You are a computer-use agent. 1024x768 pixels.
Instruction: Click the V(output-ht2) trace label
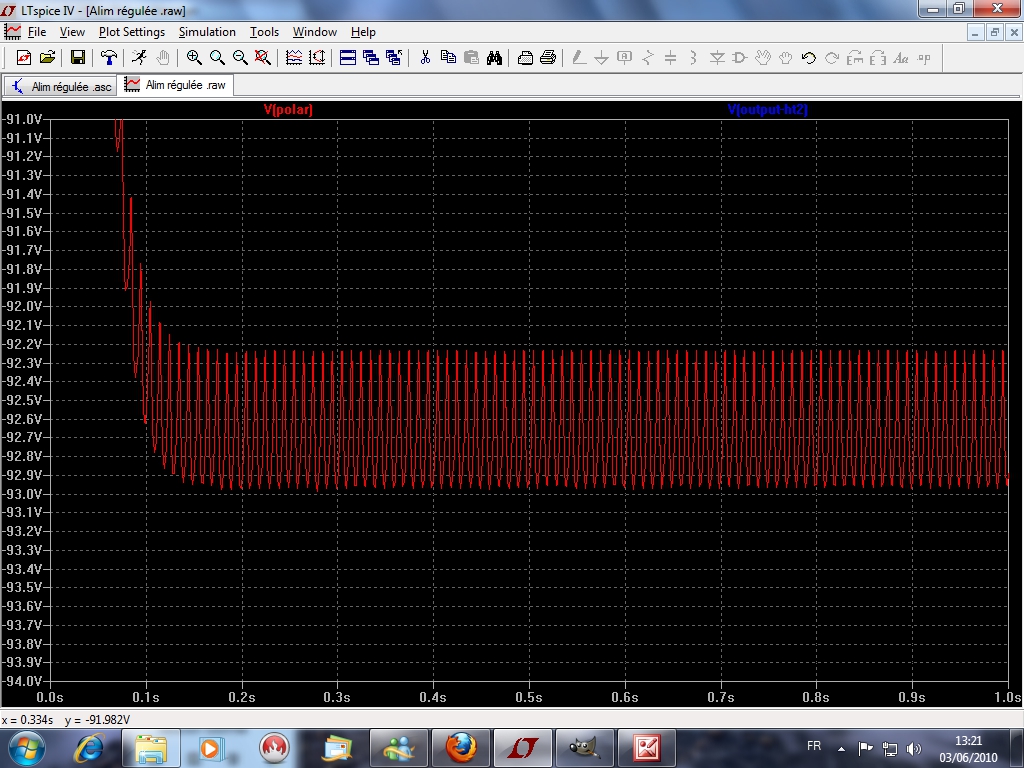click(x=767, y=110)
